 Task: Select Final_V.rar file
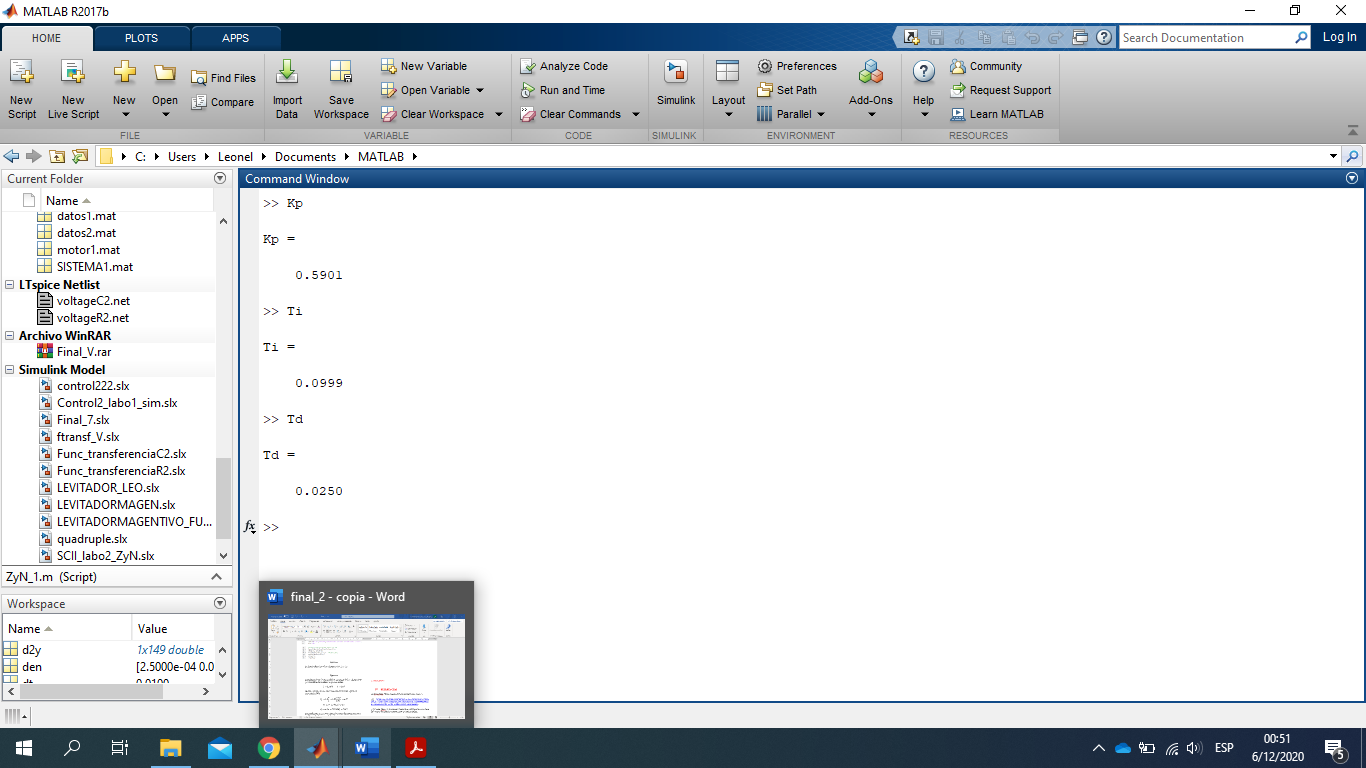(x=84, y=351)
